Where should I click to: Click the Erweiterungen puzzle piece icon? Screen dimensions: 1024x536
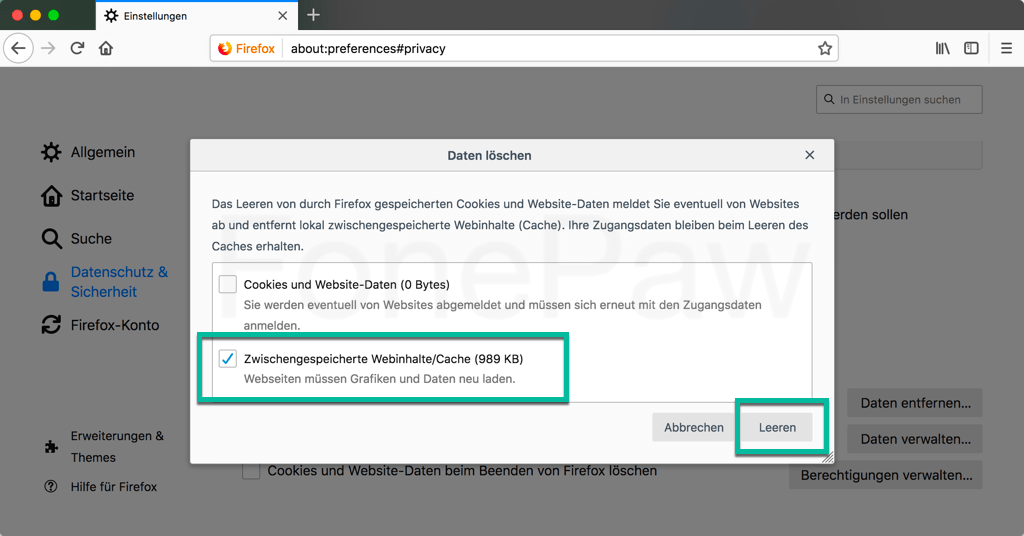(x=51, y=447)
